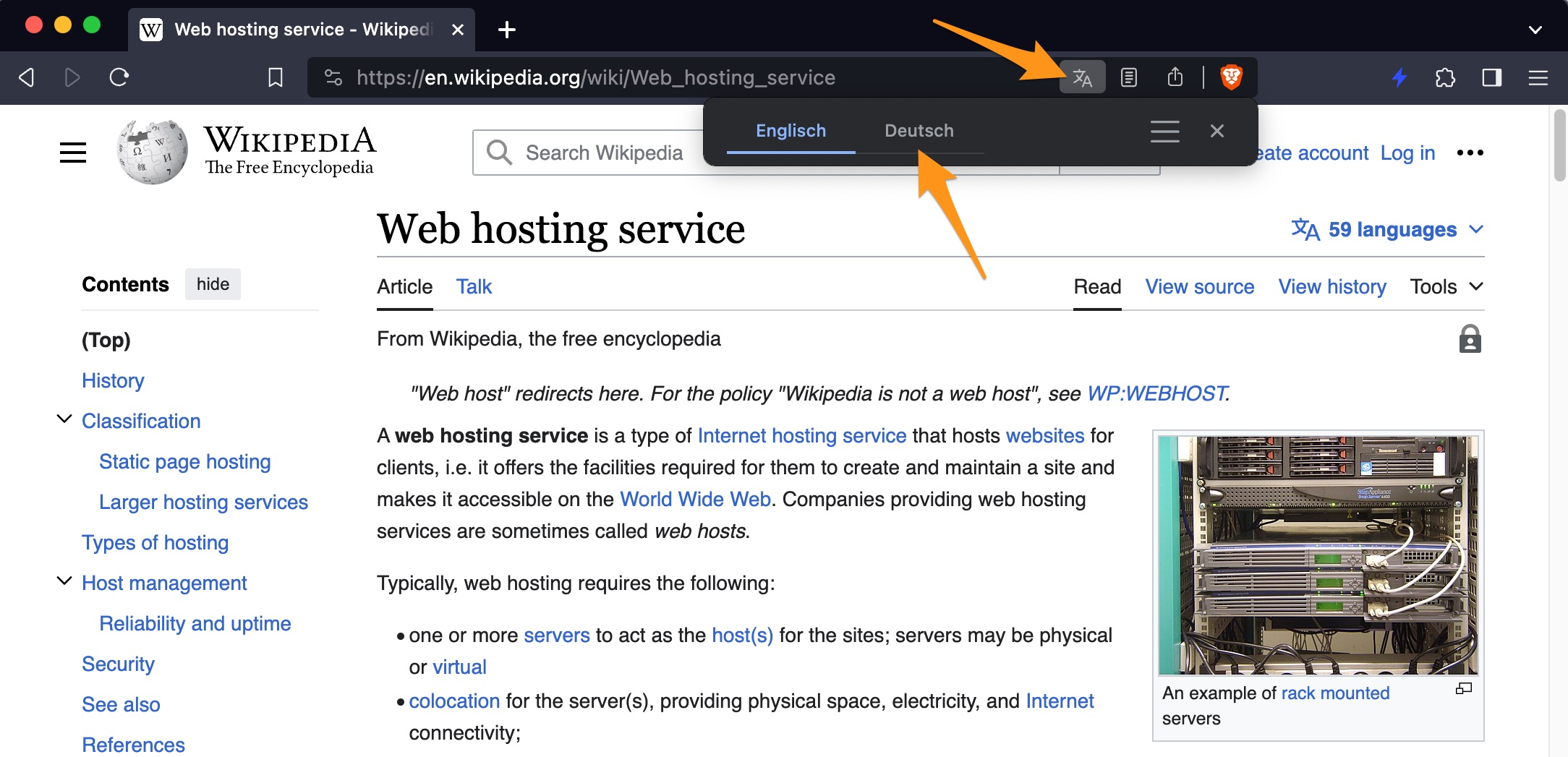
Task: Follow the websites link
Action: tap(1045, 435)
